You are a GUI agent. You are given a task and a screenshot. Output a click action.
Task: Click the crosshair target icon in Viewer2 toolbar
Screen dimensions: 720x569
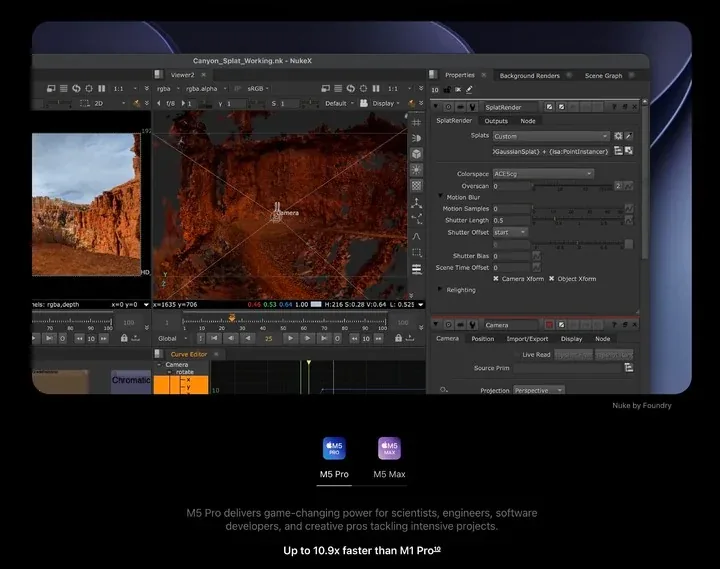363,88
